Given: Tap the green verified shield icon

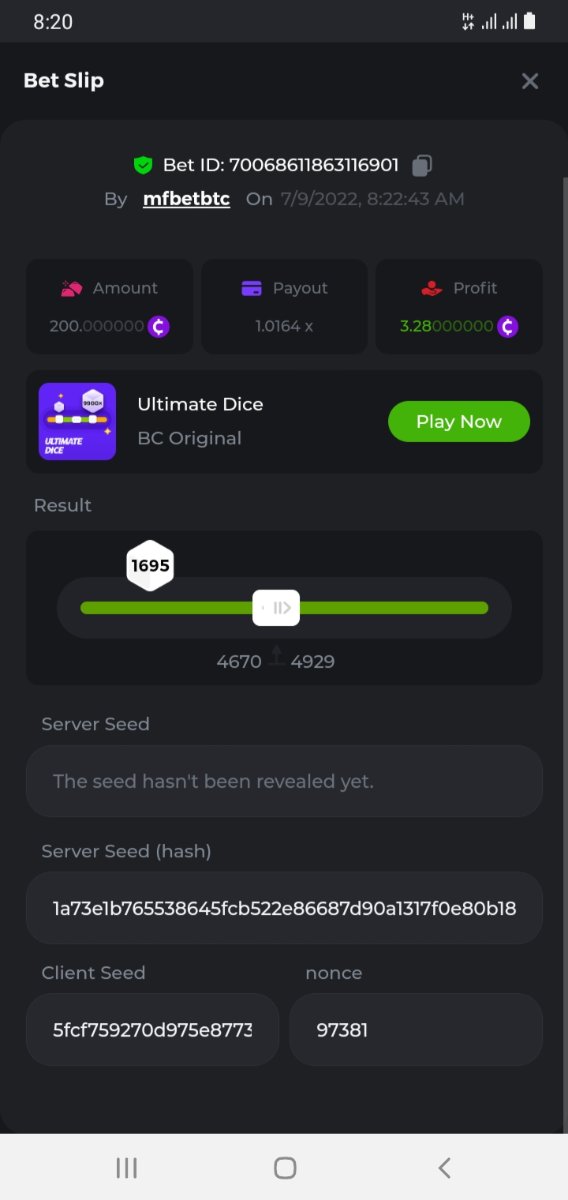Looking at the screenshot, I should tap(143, 165).
